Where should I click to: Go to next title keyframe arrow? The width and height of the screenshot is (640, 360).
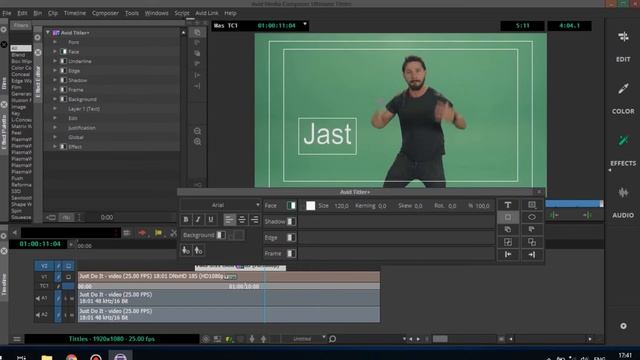(x=532, y=255)
